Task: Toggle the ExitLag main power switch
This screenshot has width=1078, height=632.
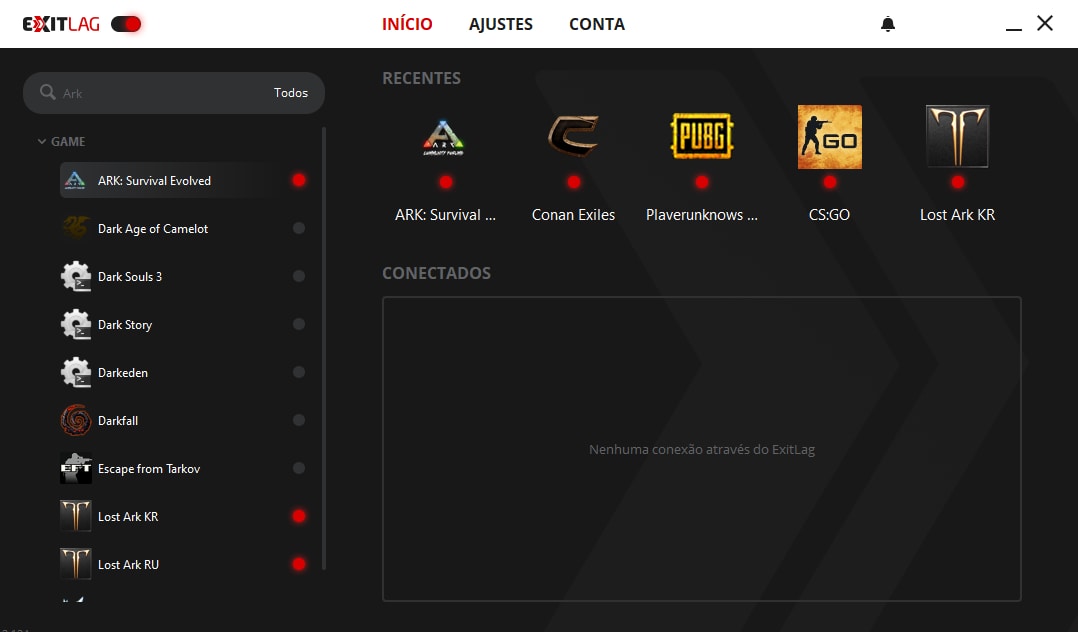Action: tap(126, 24)
